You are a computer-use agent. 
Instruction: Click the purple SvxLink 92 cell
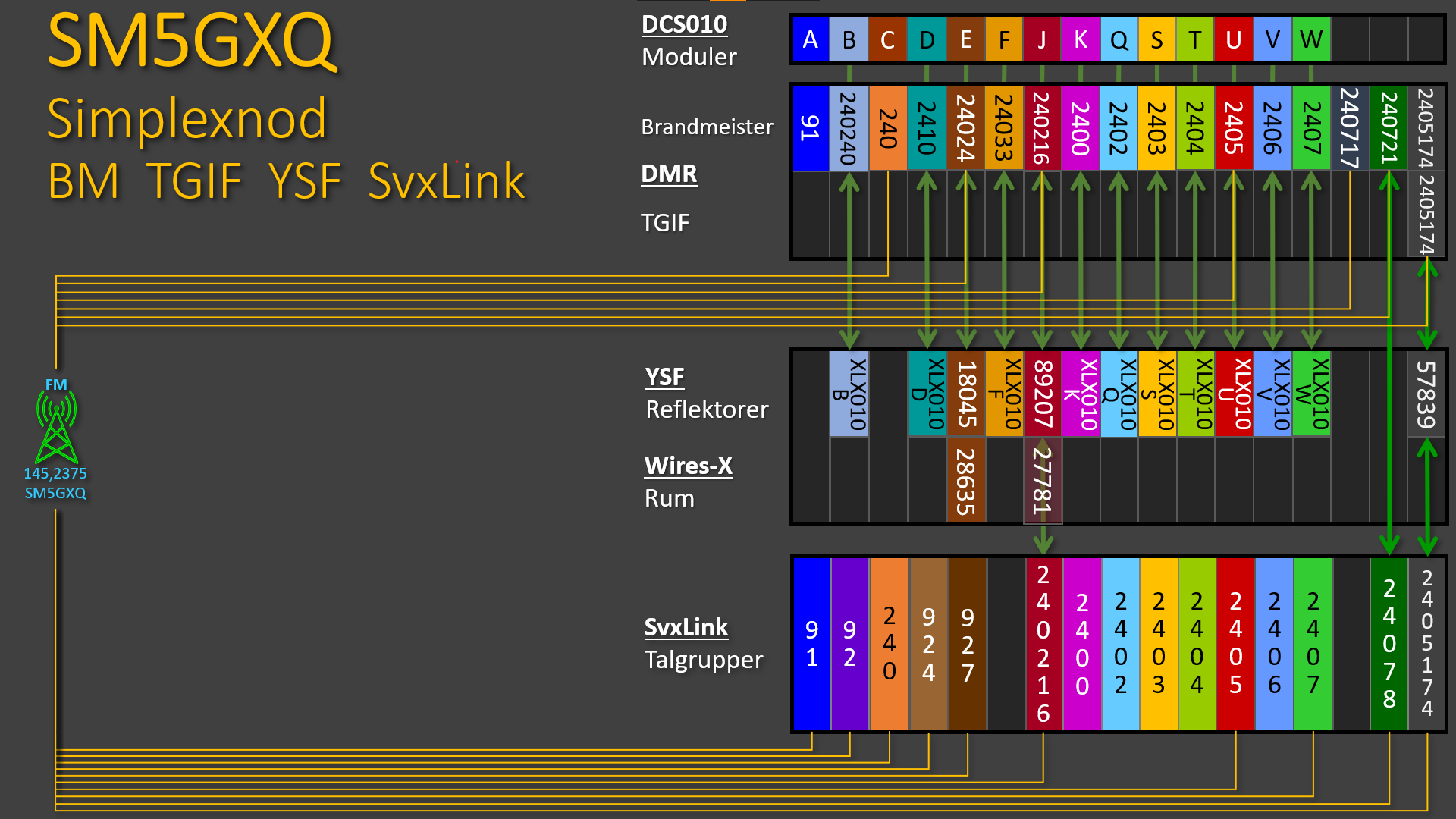pos(849,644)
